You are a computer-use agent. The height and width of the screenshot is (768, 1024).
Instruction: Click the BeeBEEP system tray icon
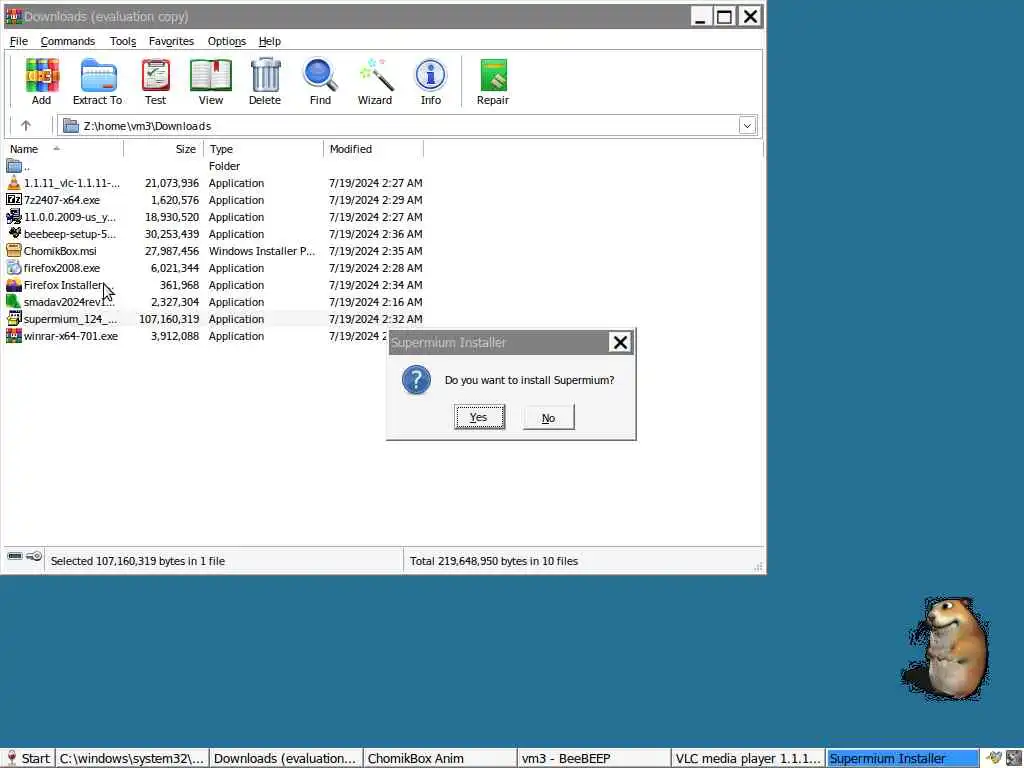click(994, 758)
